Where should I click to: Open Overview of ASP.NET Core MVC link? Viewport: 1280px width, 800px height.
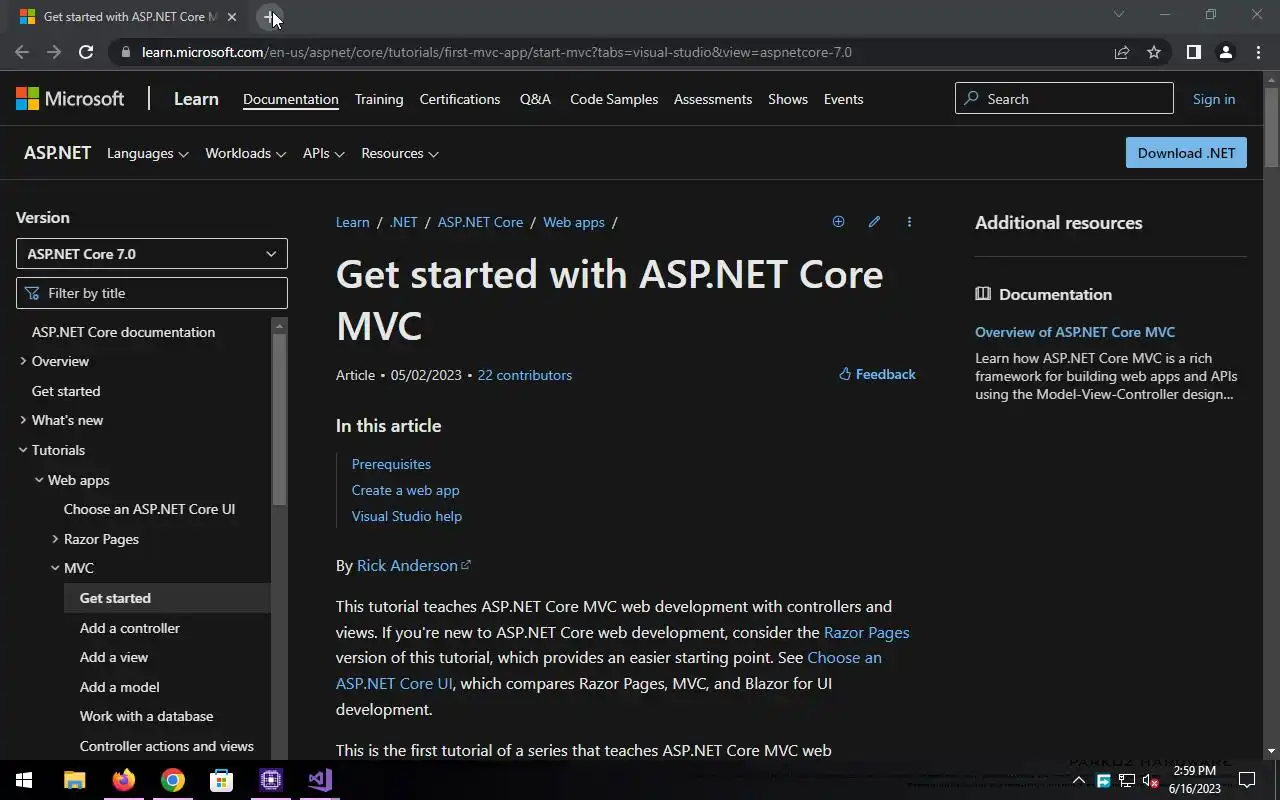[x=1075, y=332]
